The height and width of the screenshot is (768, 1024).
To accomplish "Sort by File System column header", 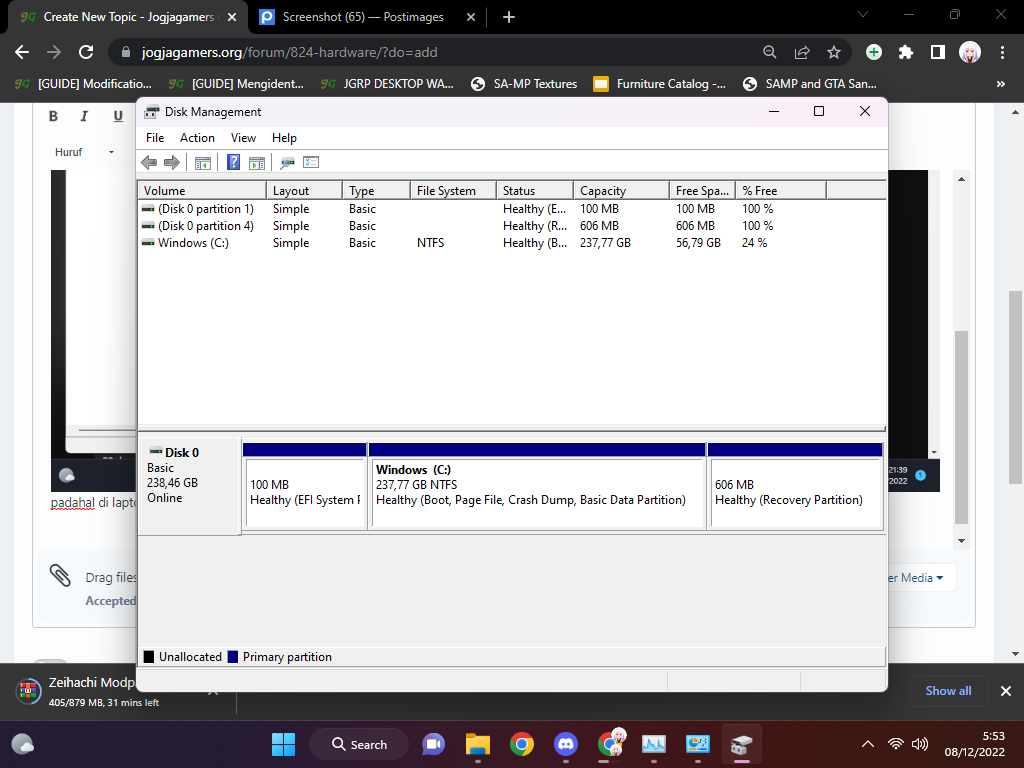I will tap(453, 191).
